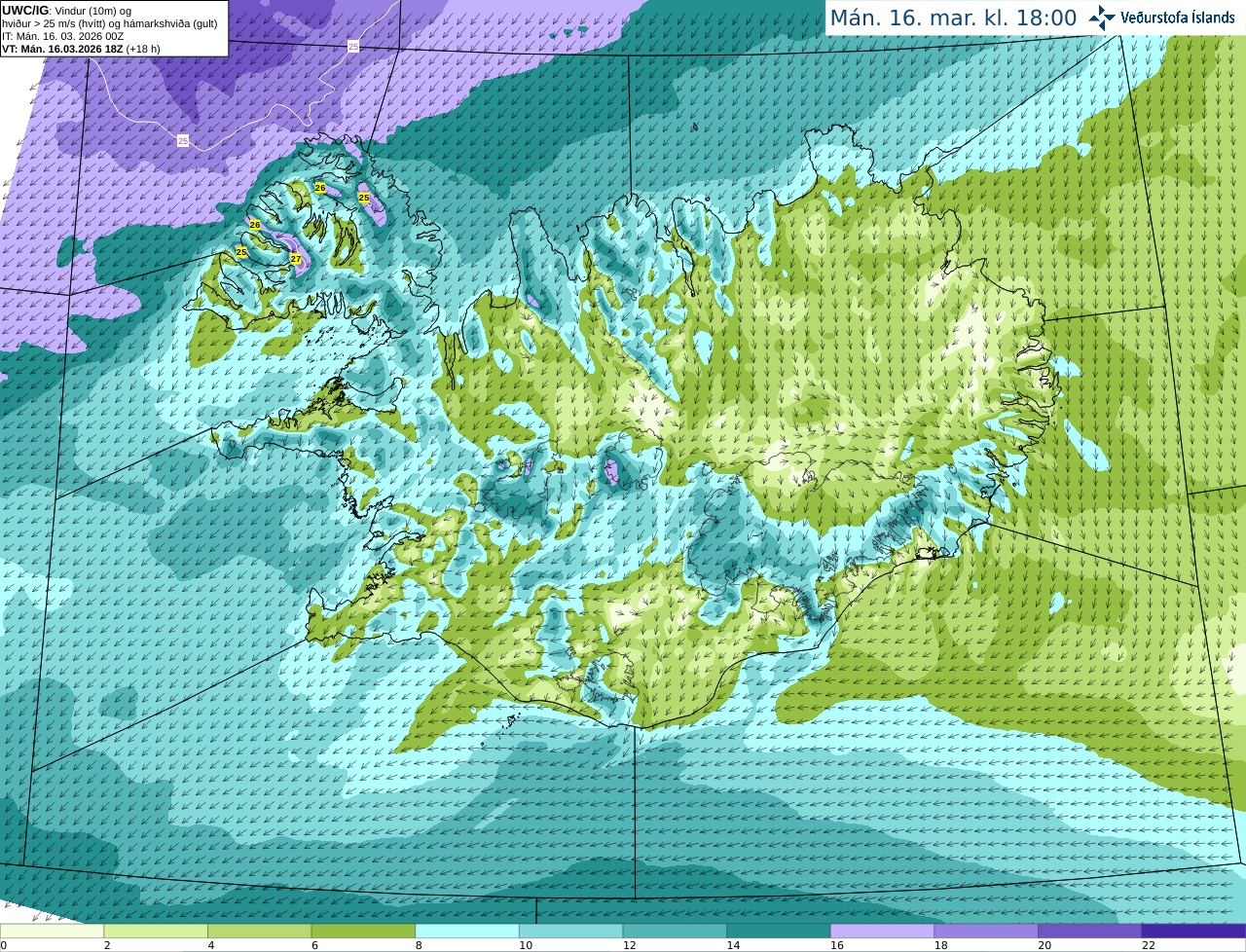This screenshot has height=952, width=1246.
Task: Click the VT: Mán. 16.03.2026 18Z (+18 h) line
Action: (x=81, y=49)
